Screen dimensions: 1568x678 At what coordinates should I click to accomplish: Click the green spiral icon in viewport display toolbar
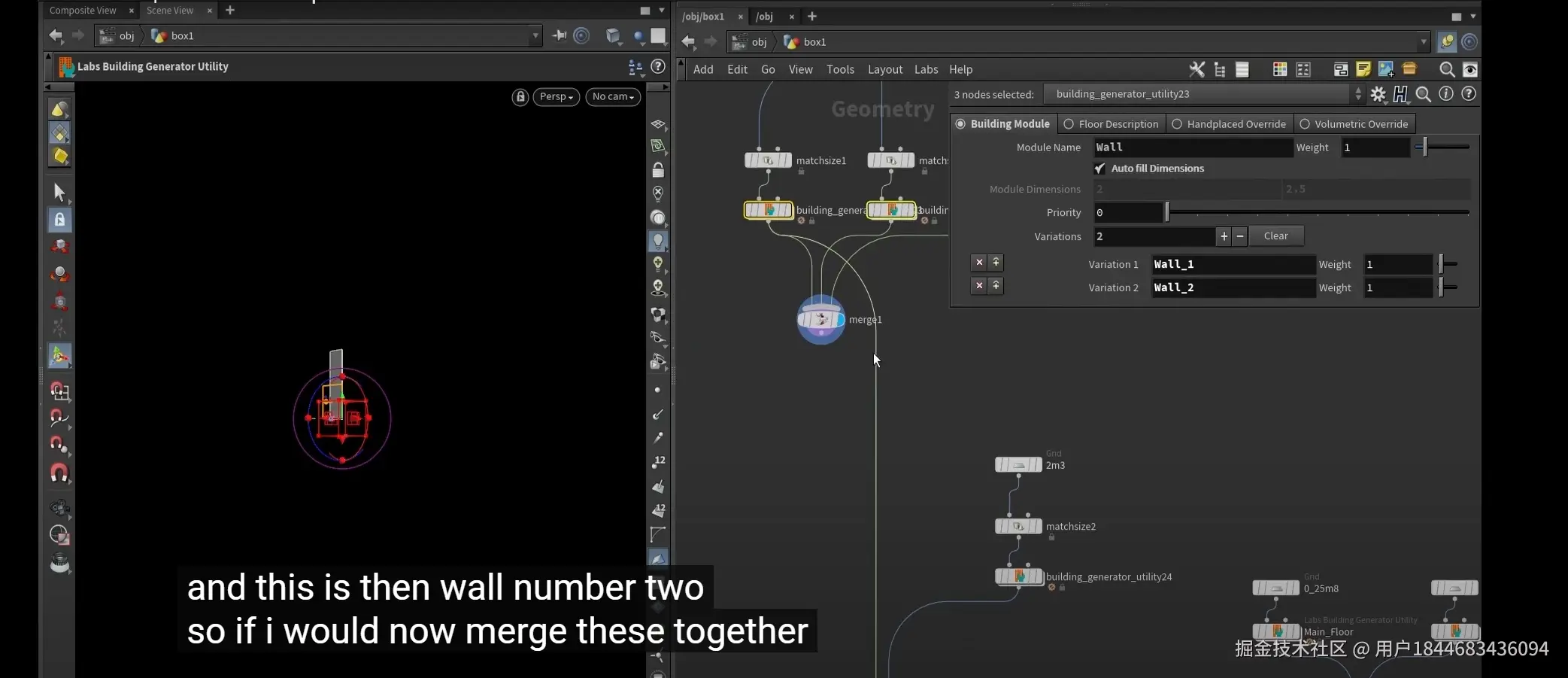pyautogui.click(x=658, y=146)
